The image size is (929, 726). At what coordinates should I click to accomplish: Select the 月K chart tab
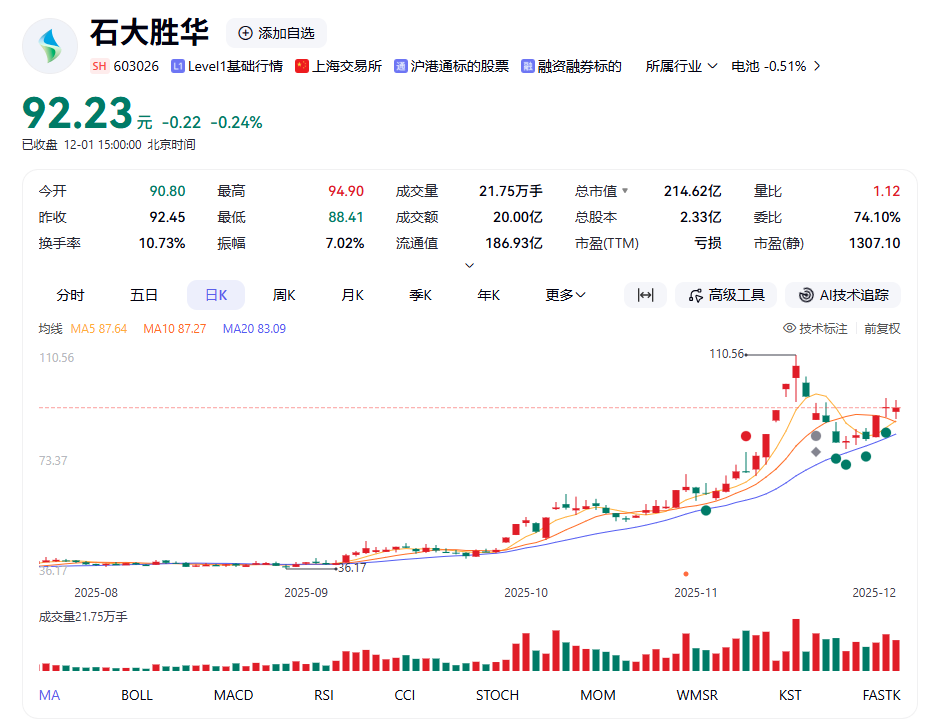coord(353,295)
